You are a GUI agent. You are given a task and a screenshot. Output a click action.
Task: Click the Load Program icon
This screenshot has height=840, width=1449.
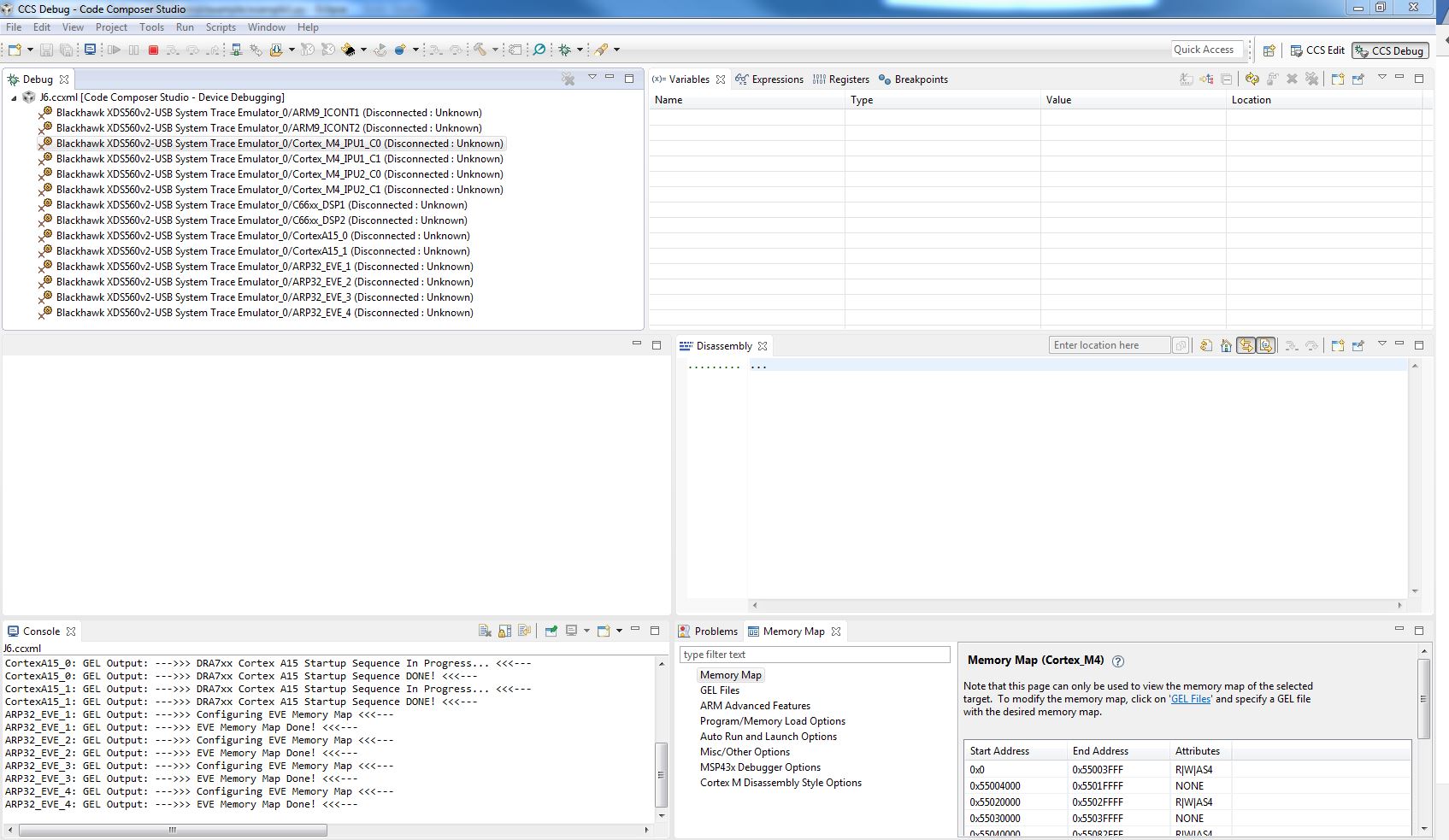(x=276, y=50)
